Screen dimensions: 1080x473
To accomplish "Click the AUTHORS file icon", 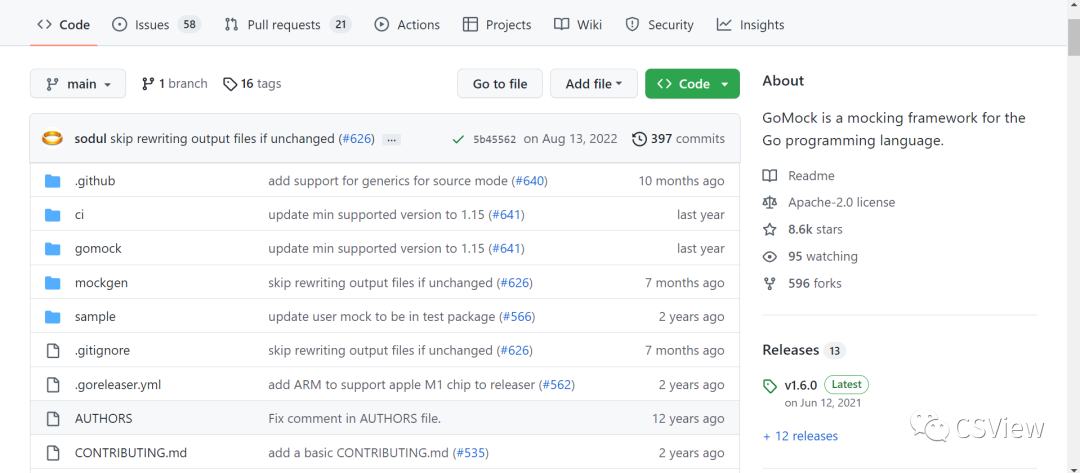I will [53, 418].
